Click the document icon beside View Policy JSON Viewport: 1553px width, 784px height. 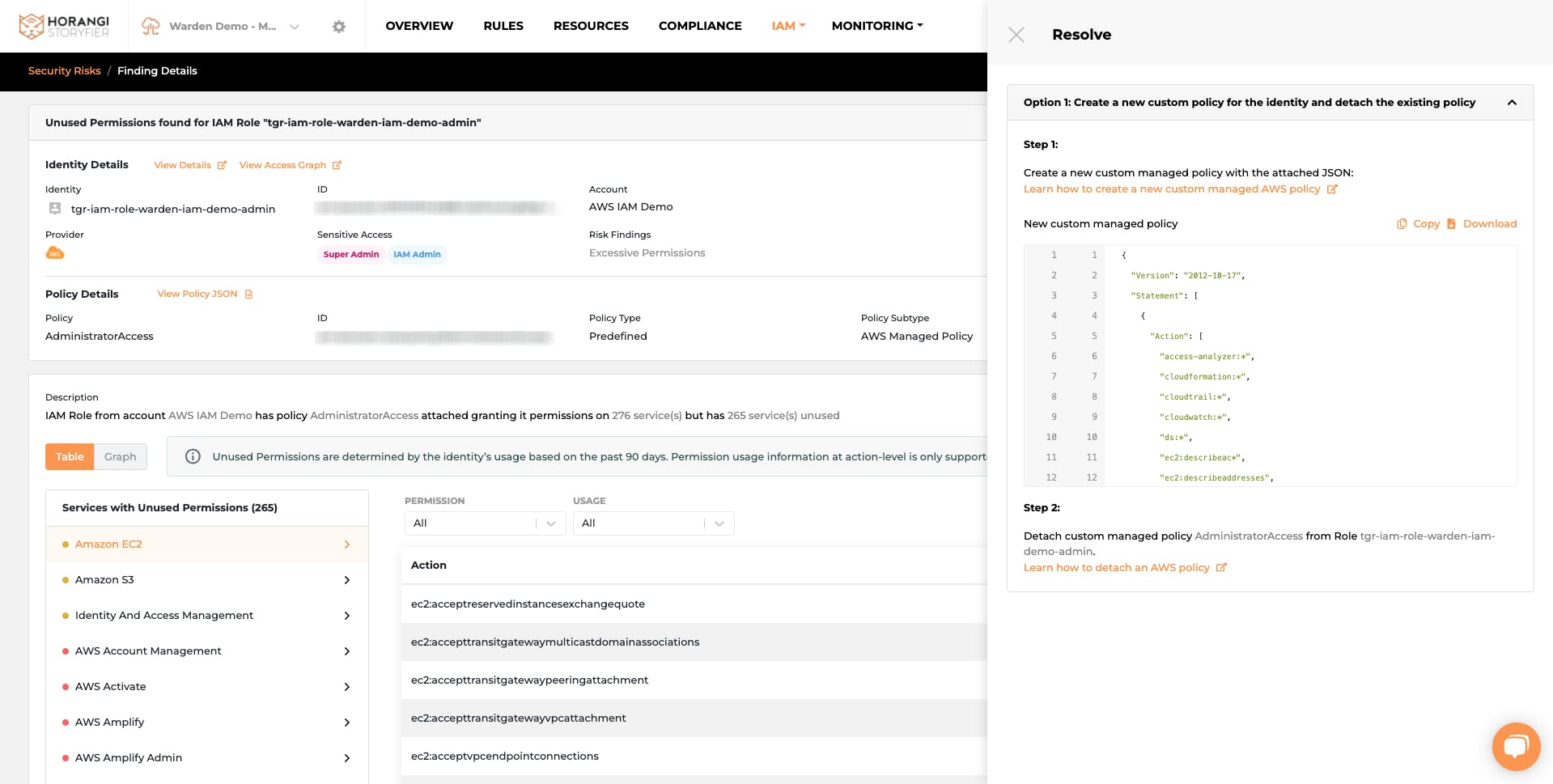tap(249, 294)
